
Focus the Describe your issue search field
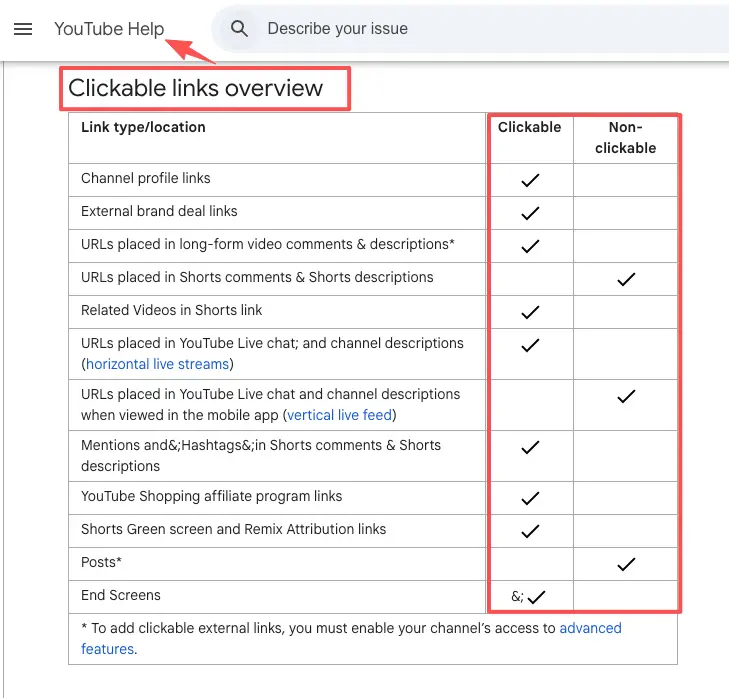coord(471,29)
